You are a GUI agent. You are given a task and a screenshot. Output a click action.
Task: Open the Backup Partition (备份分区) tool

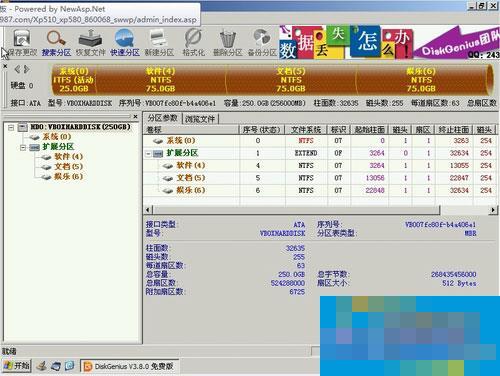coord(262,43)
